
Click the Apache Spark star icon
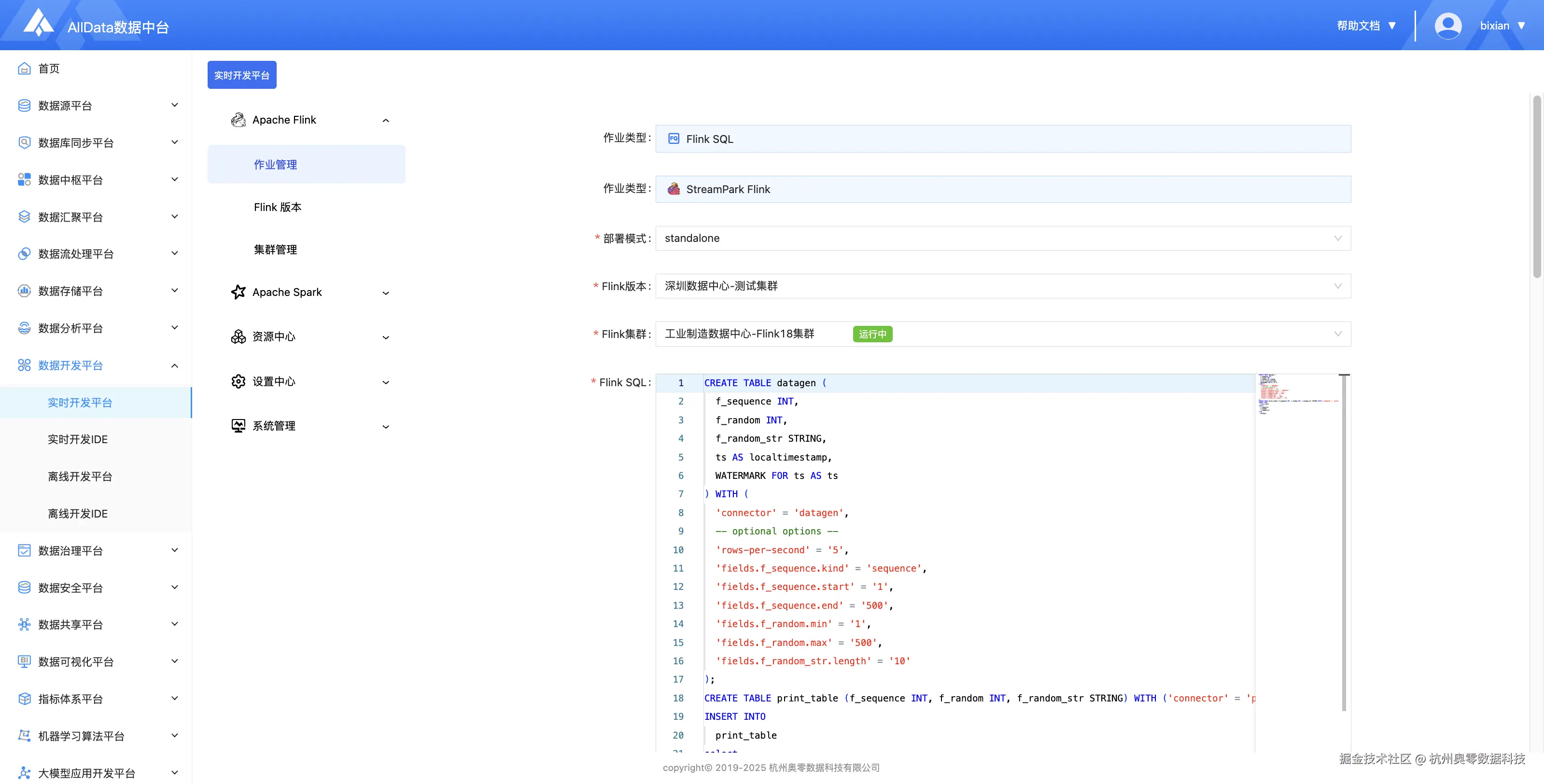tap(238, 292)
